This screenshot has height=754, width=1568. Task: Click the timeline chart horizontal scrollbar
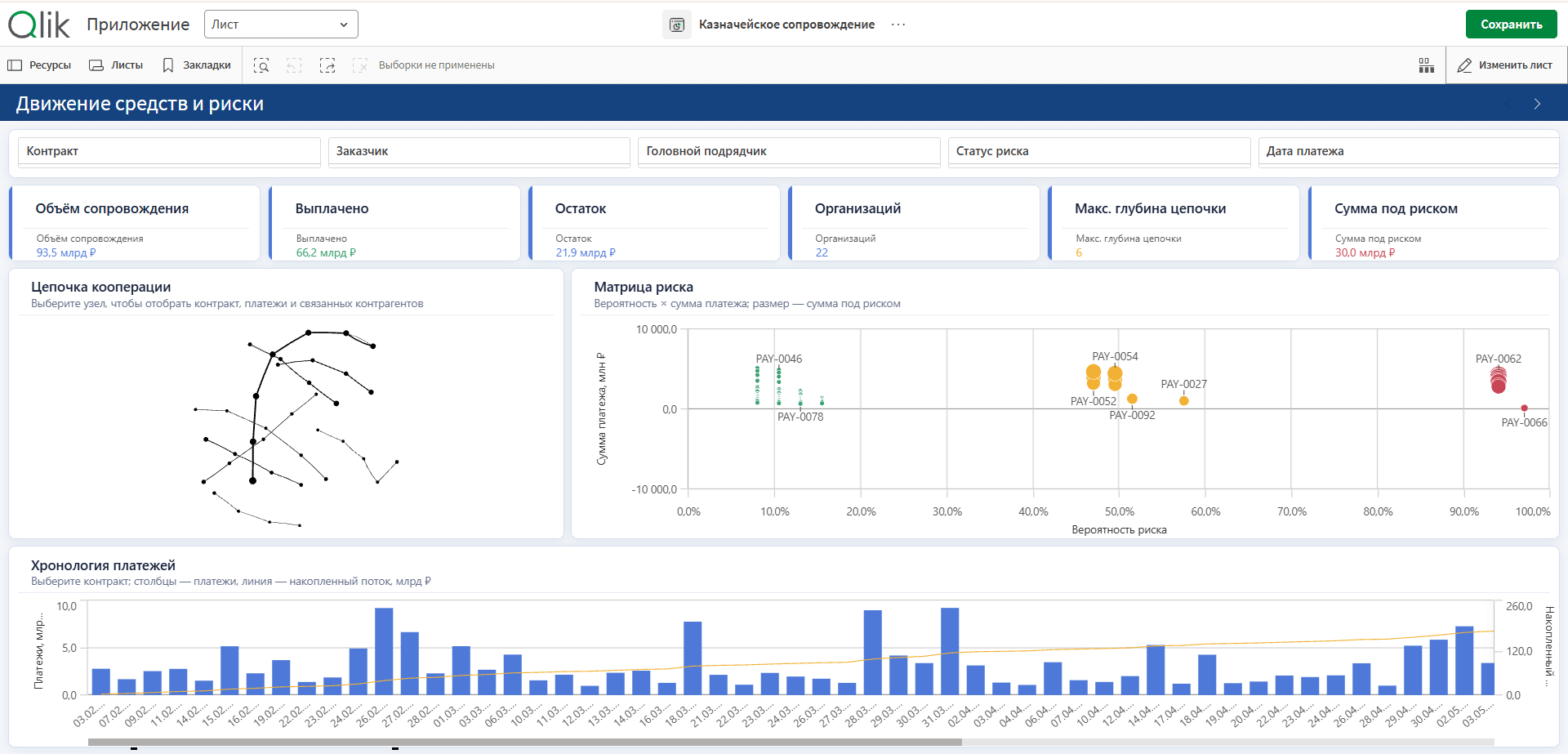pos(524,743)
